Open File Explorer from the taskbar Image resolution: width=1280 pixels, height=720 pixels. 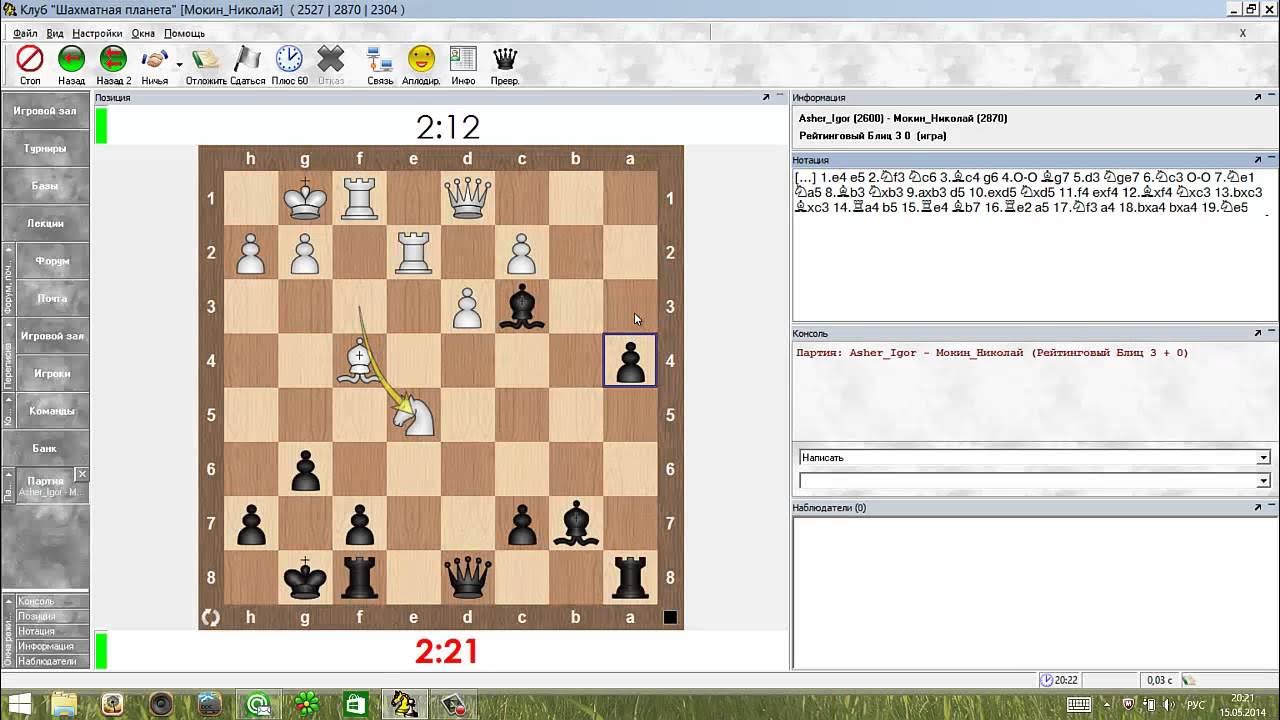65,705
